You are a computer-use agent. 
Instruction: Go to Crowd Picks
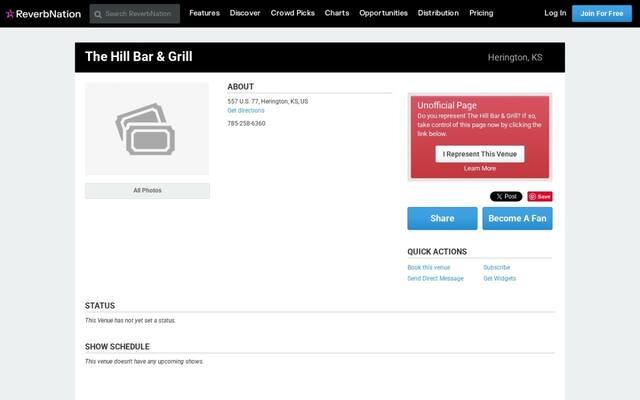pos(293,13)
